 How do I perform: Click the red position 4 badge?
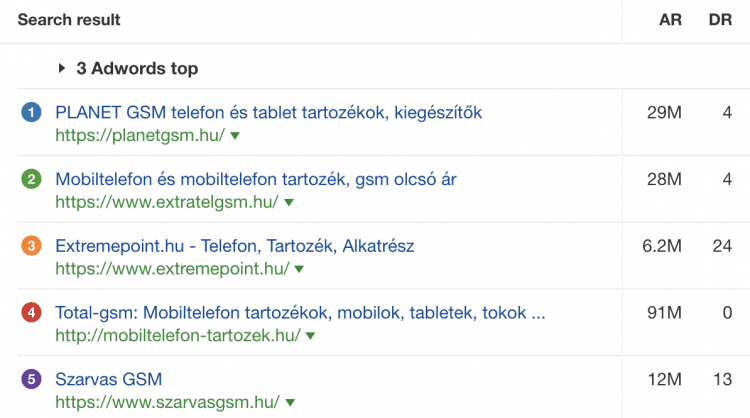point(31,313)
